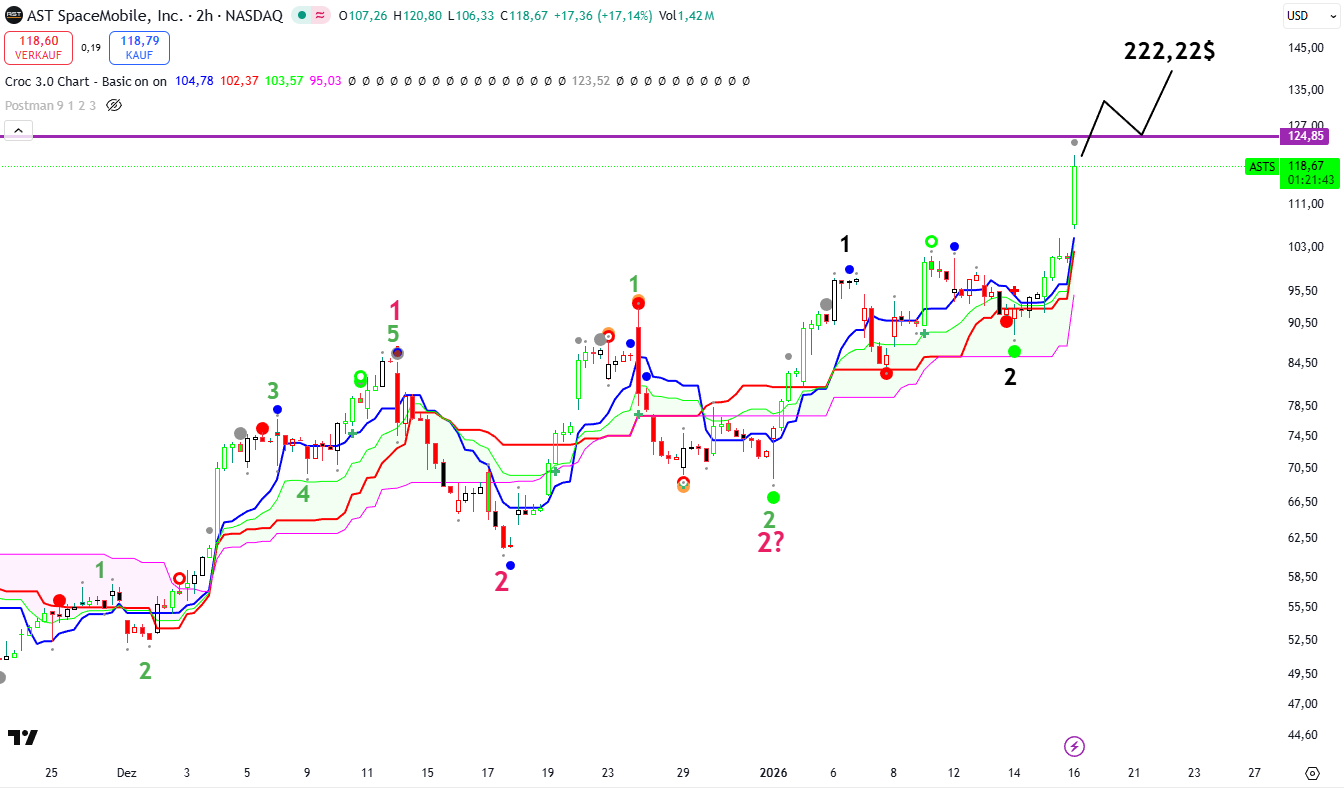Click the 222,22$ price target text annotation
The width and height of the screenshot is (1344, 789).
pyautogui.click(x=1169, y=52)
